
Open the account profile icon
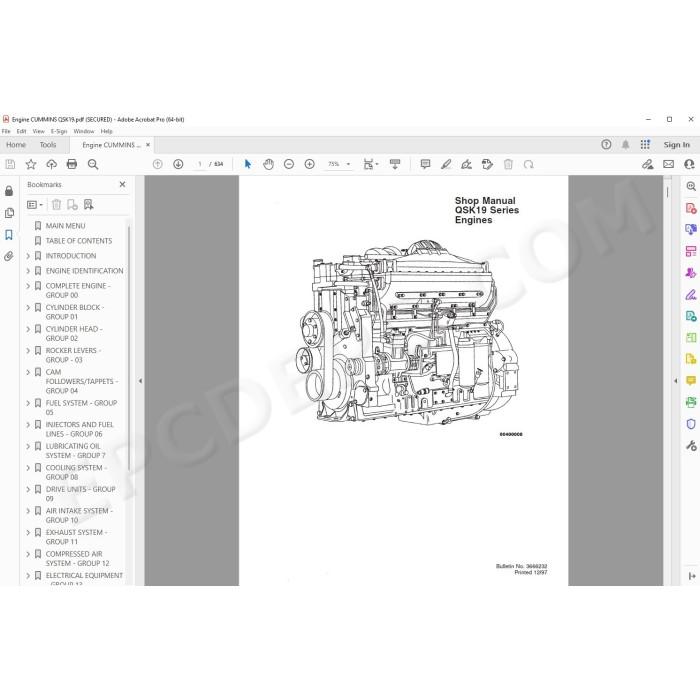[689, 164]
